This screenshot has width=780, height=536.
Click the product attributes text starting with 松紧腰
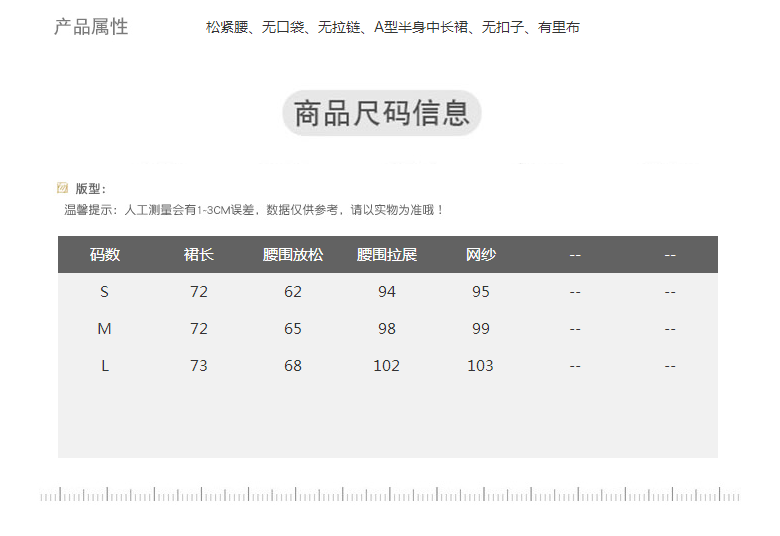(392, 27)
